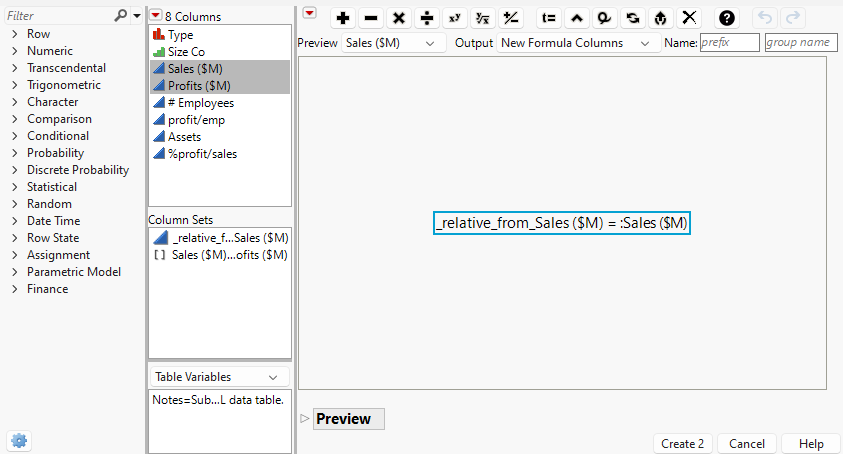Click the delete expression X button

(x=689, y=18)
